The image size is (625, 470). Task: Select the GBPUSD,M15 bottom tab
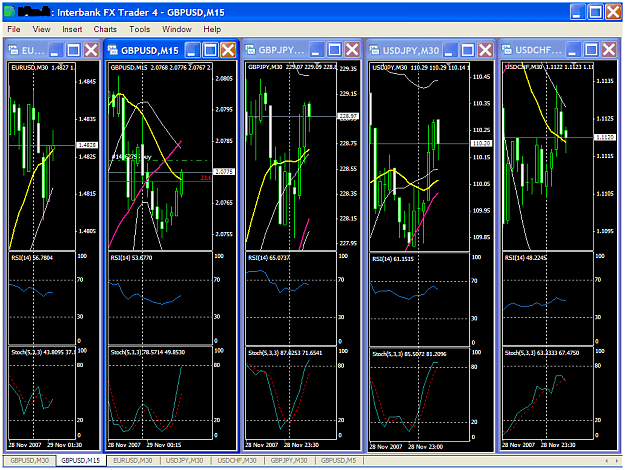pos(81,460)
